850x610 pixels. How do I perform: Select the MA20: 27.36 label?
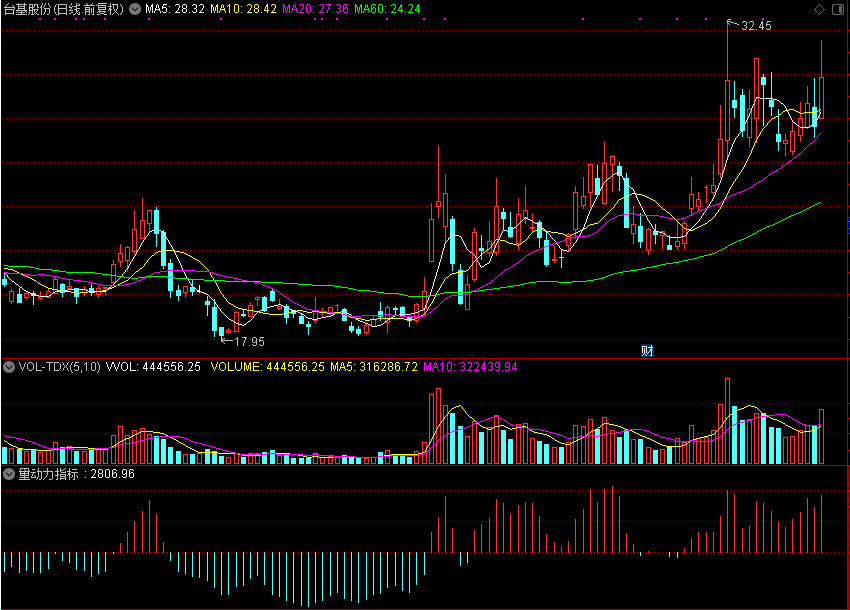(315, 9)
